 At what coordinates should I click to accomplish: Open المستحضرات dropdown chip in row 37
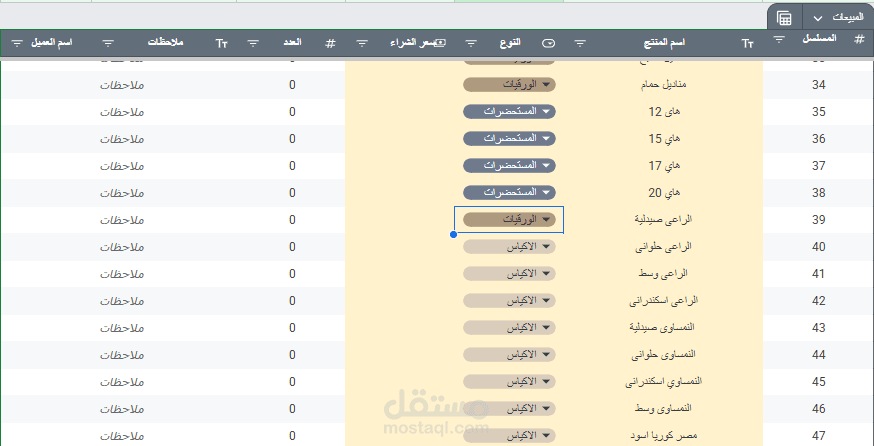(509, 166)
